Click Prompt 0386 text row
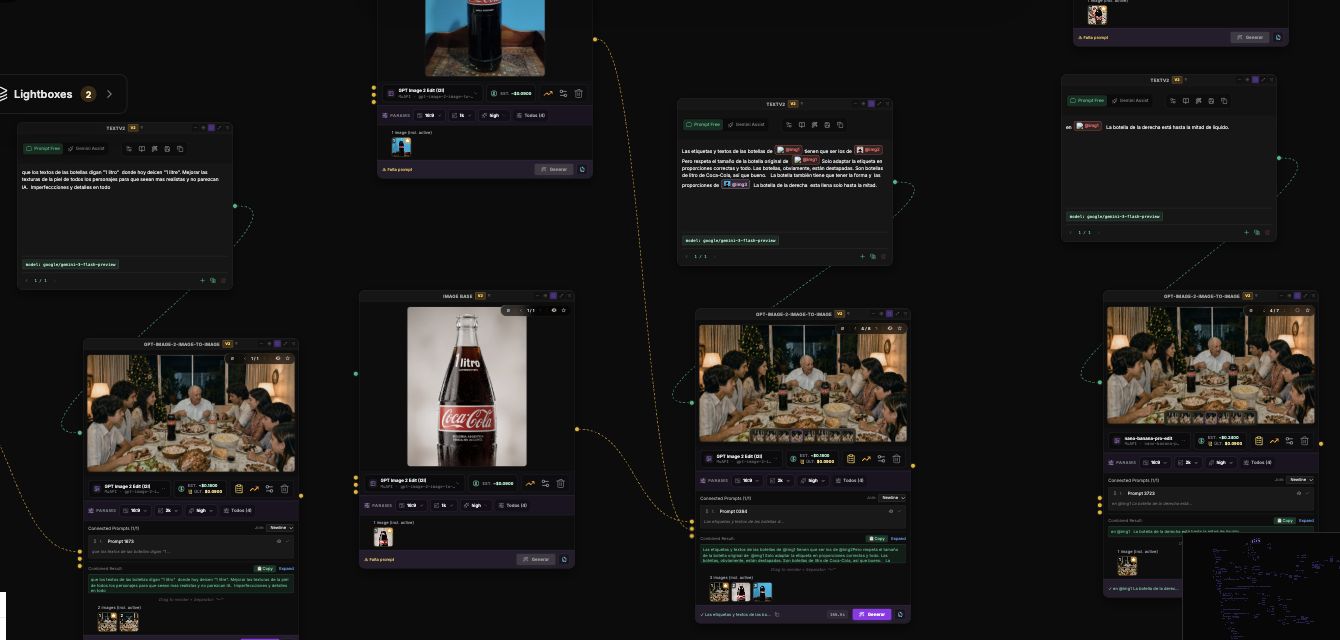 [805, 516]
